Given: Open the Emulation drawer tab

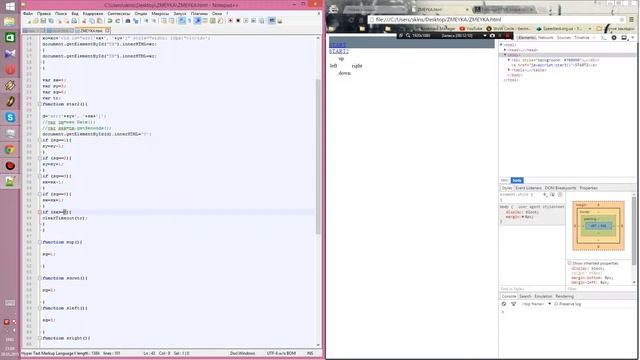Looking at the screenshot, I should pos(543,296).
